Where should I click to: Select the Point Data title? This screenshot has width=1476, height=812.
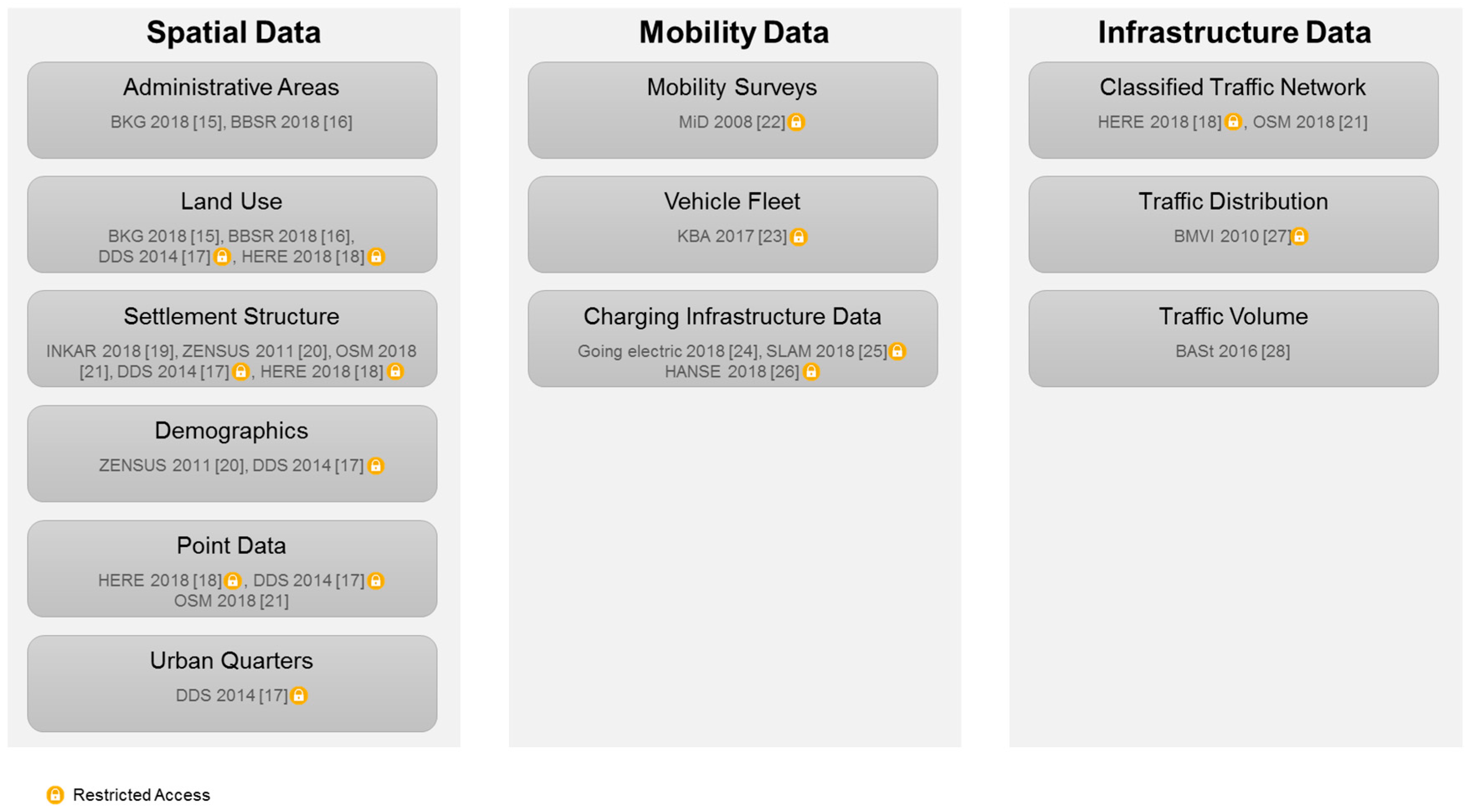click(x=231, y=546)
